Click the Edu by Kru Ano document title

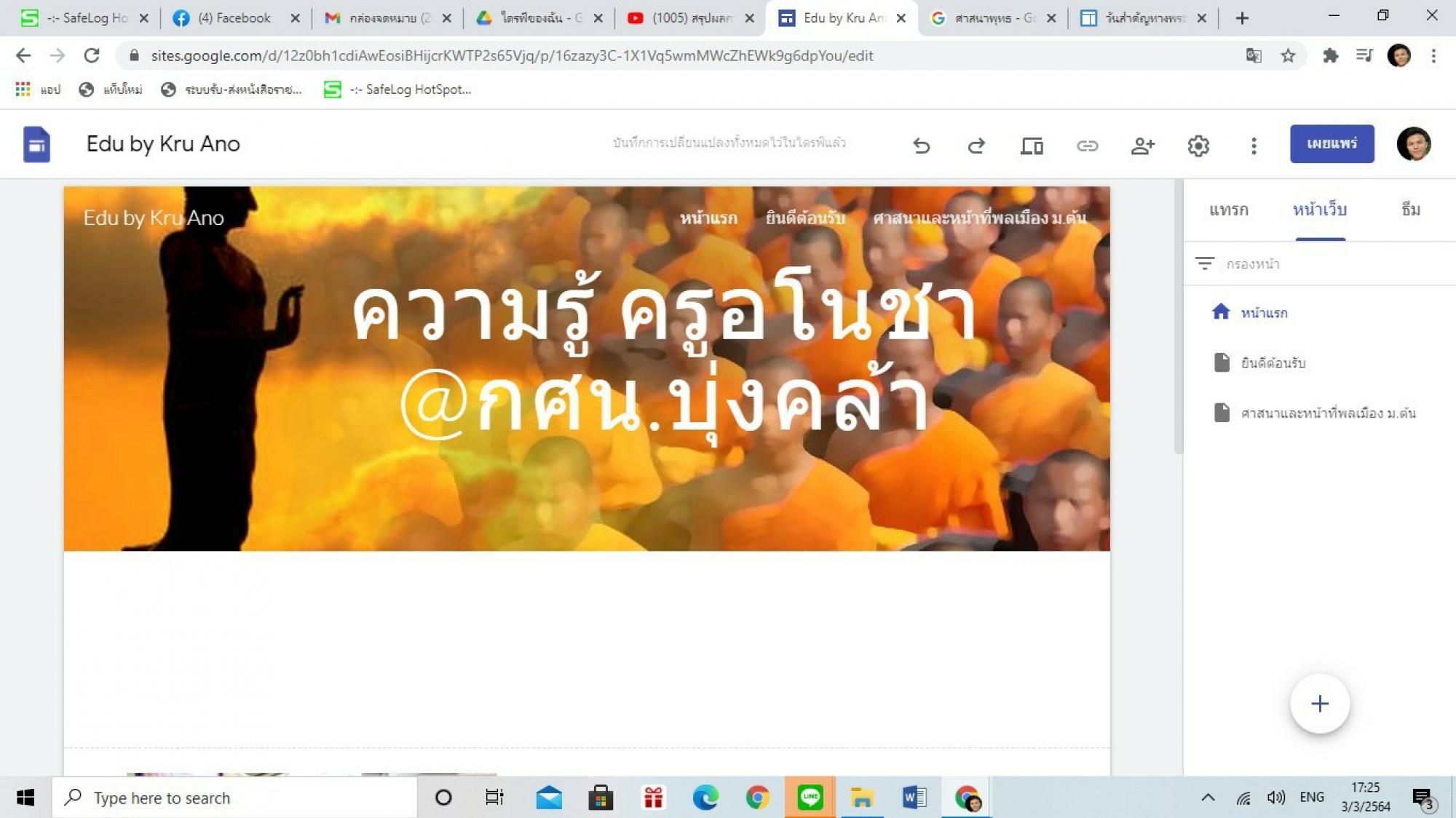(x=163, y=144)
